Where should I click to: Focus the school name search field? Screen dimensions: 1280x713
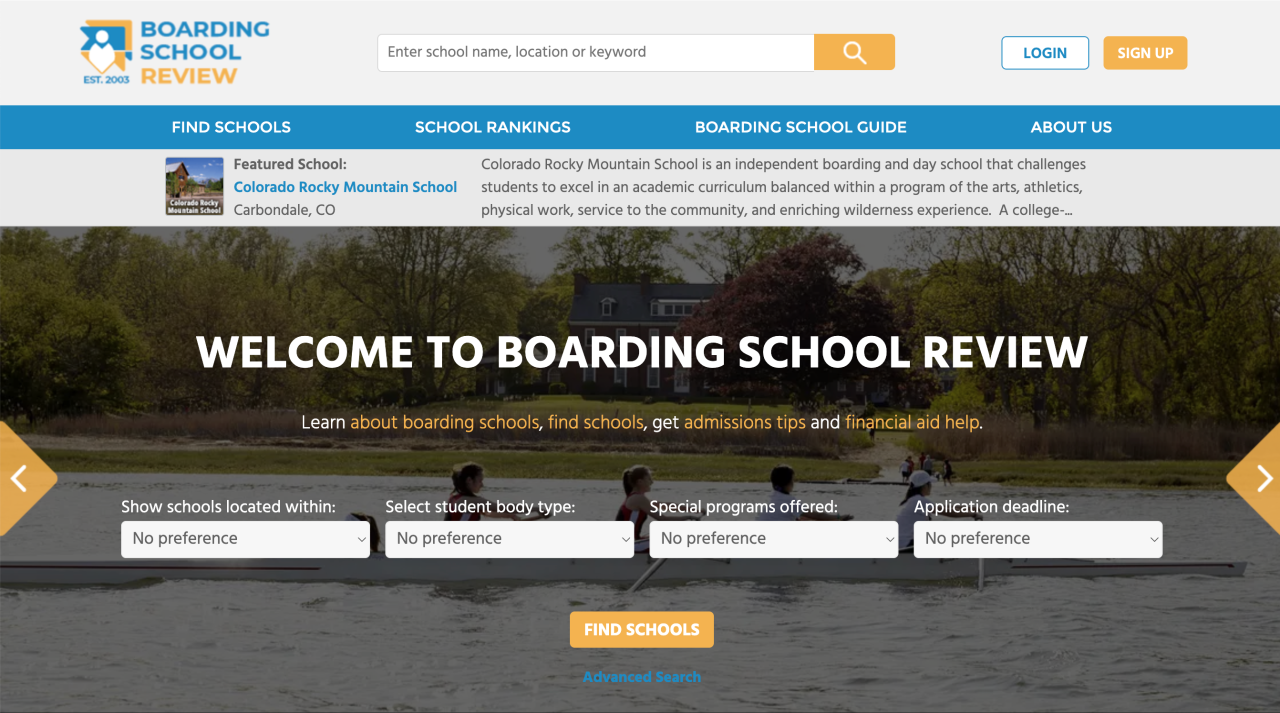(x=595, y=52)
